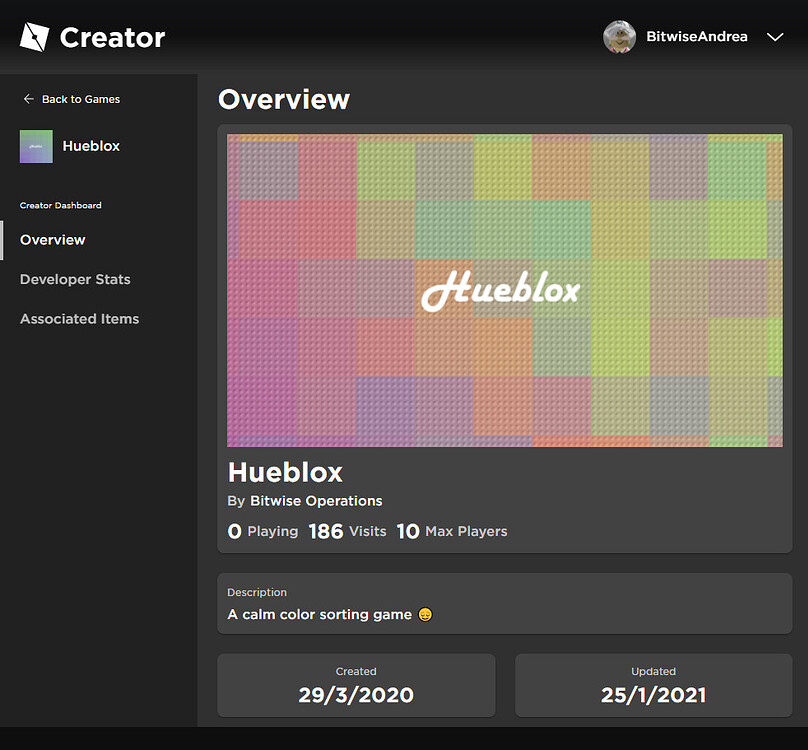This screenshot has width=808, height=750.
Task: Click the Updated date card showing 25/1/2021
Action: 653,685
